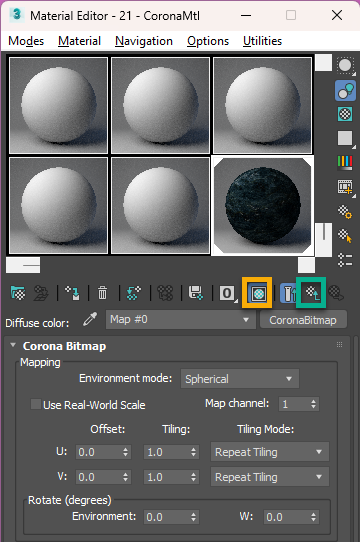Click the Make Unique icon
This screenshot has width=360, height=542.
[165, 293]
